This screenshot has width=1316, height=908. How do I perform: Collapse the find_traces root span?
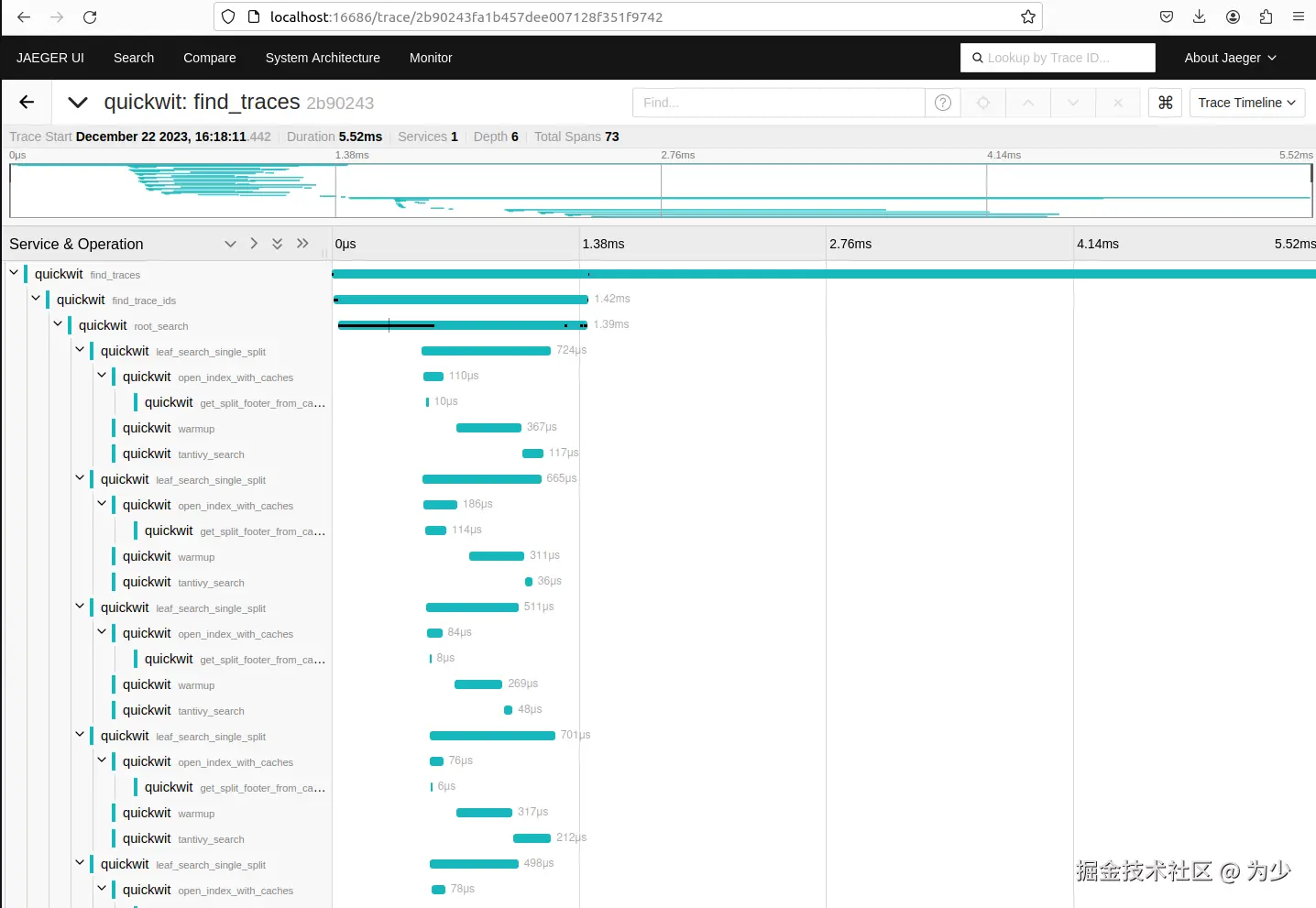(14, 273)
